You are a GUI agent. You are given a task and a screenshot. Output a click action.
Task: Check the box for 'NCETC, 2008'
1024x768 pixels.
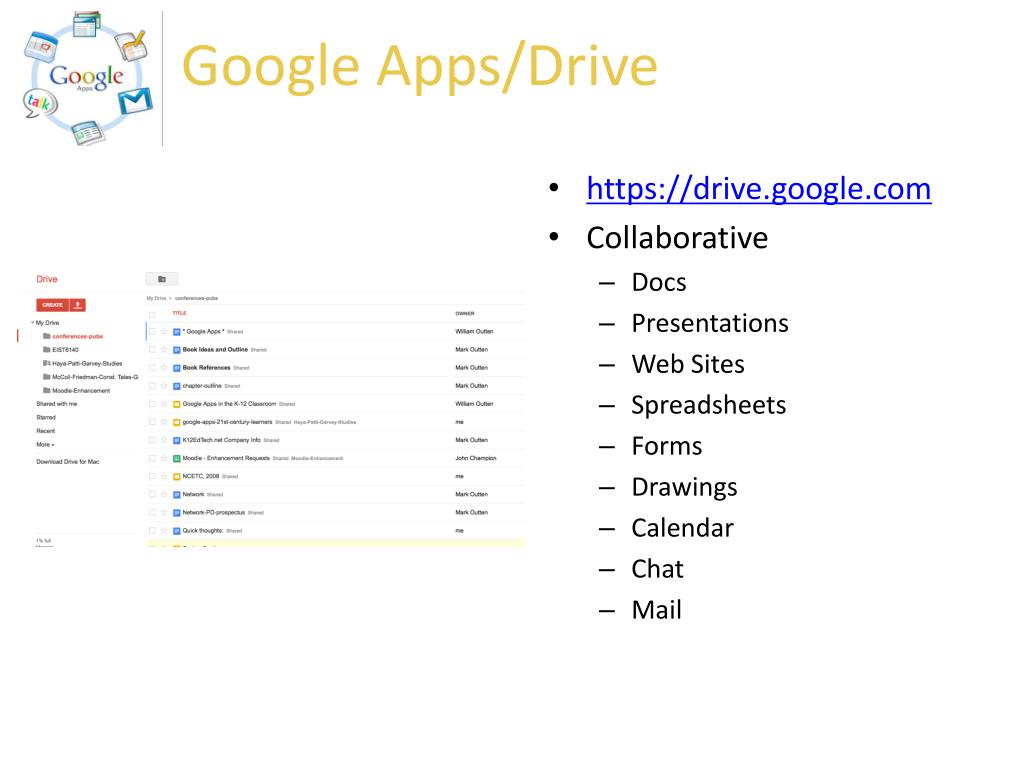(x=152, y=477)
